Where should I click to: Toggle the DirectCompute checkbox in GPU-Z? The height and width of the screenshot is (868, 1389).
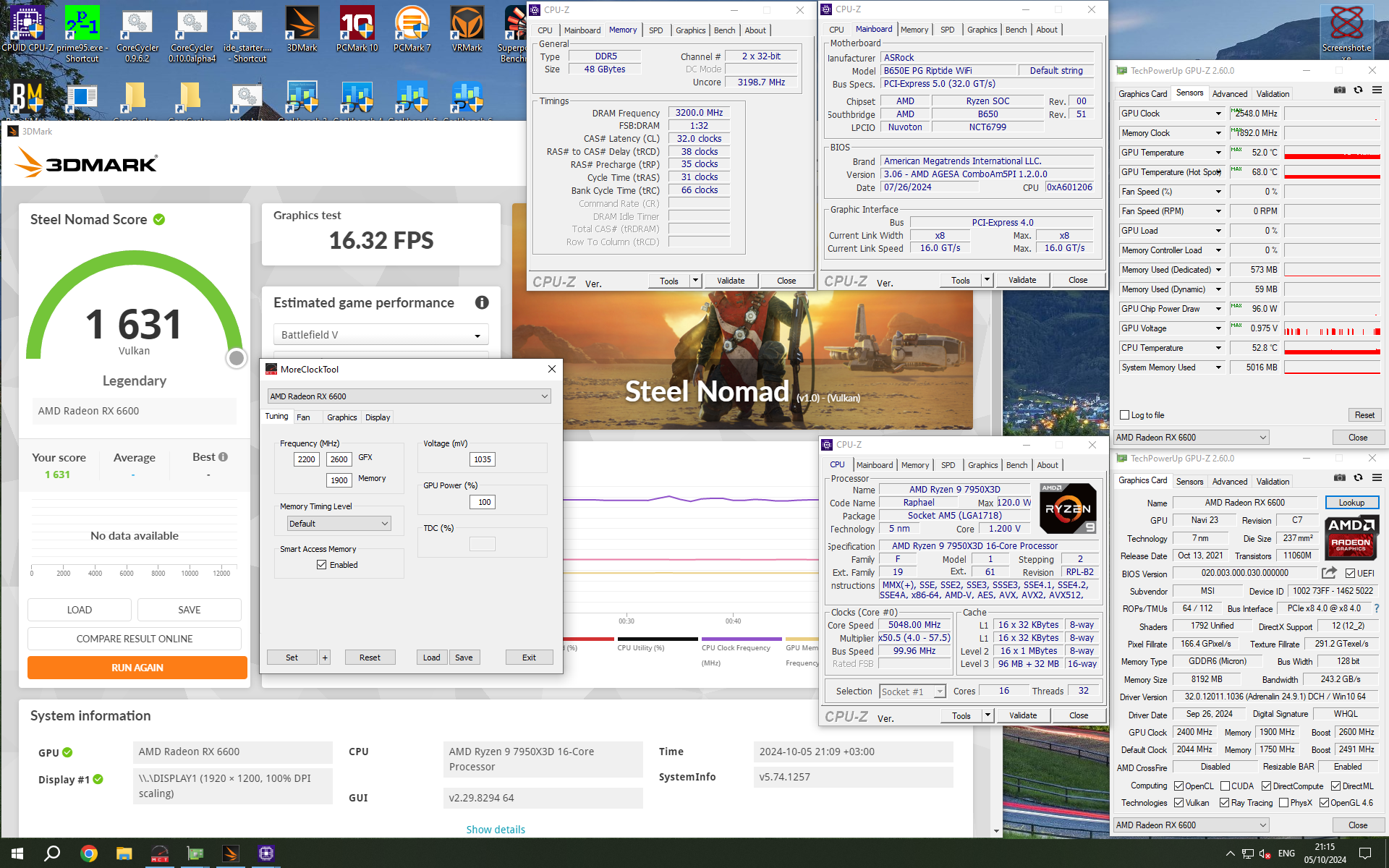click(x=1266, y=786)
